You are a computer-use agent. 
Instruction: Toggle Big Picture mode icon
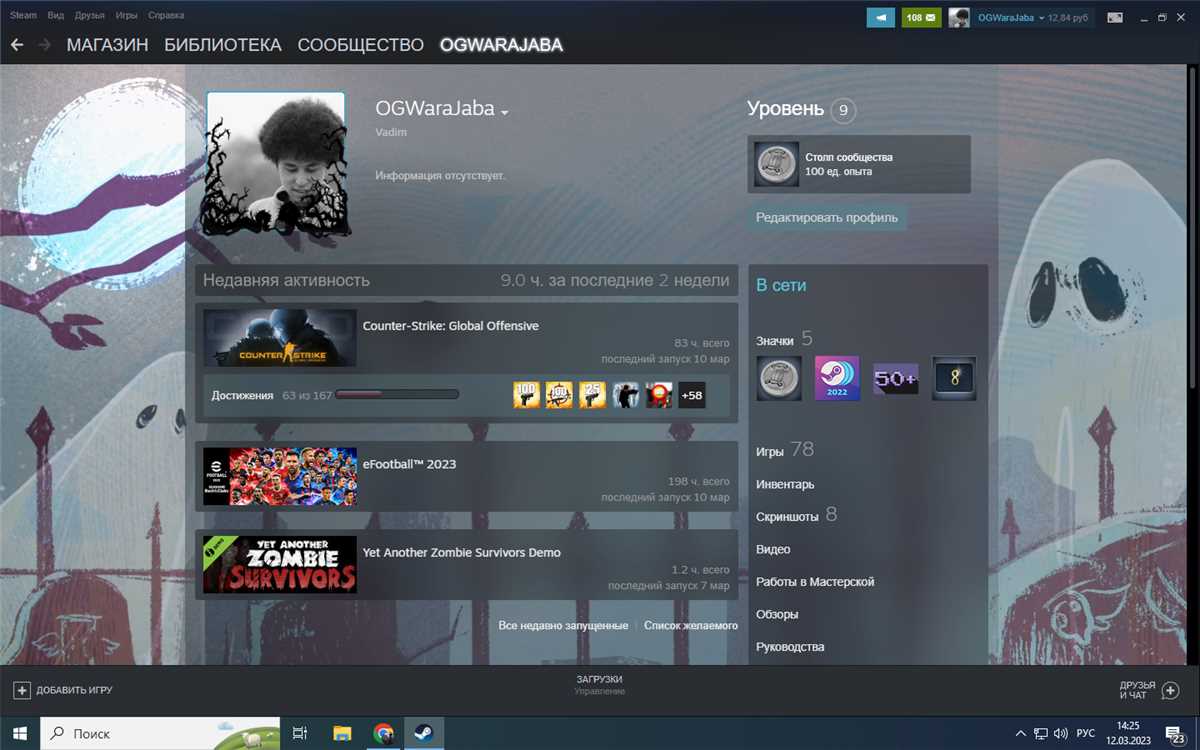(1114, 18)
